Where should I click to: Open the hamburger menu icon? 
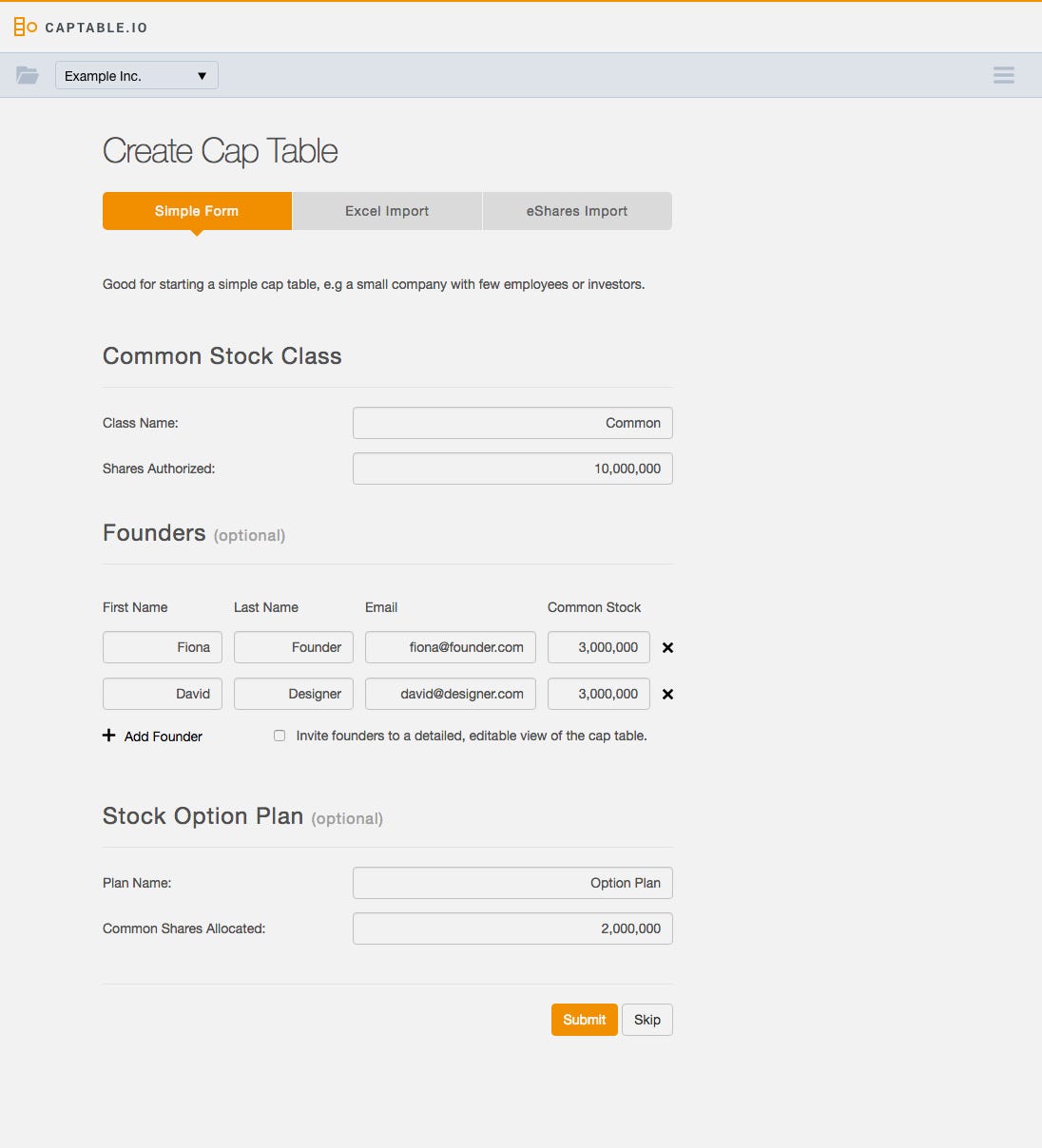coord(1004,75)
